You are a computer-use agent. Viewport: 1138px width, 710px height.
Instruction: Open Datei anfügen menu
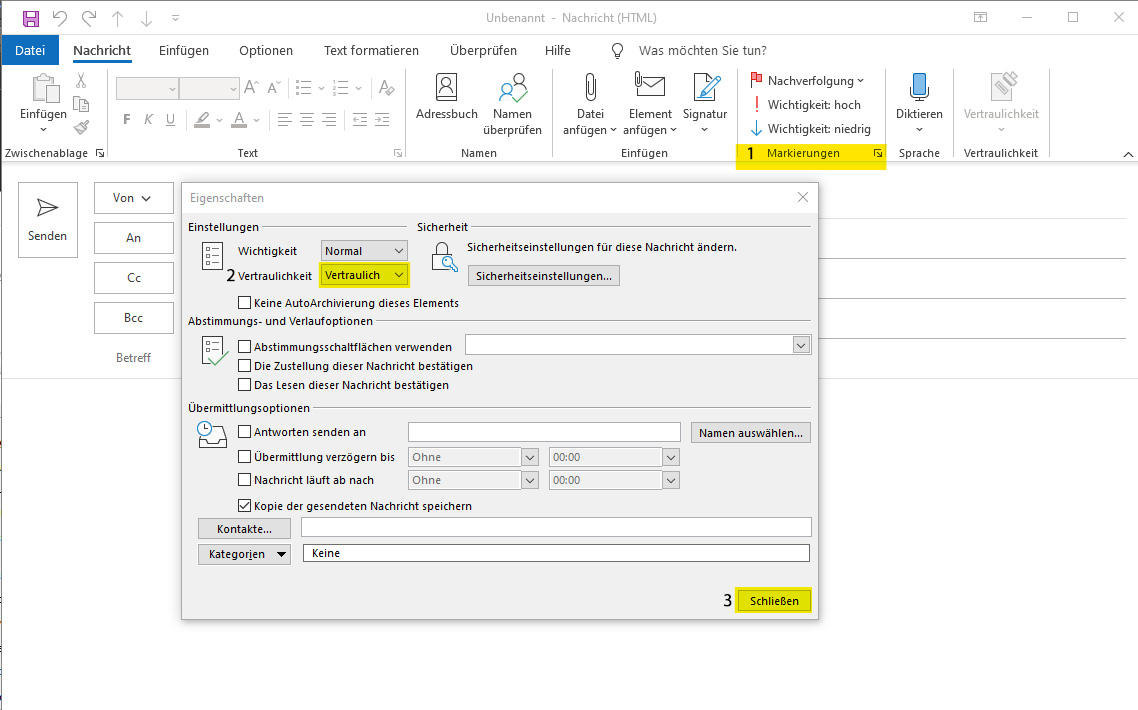(590, 104)
